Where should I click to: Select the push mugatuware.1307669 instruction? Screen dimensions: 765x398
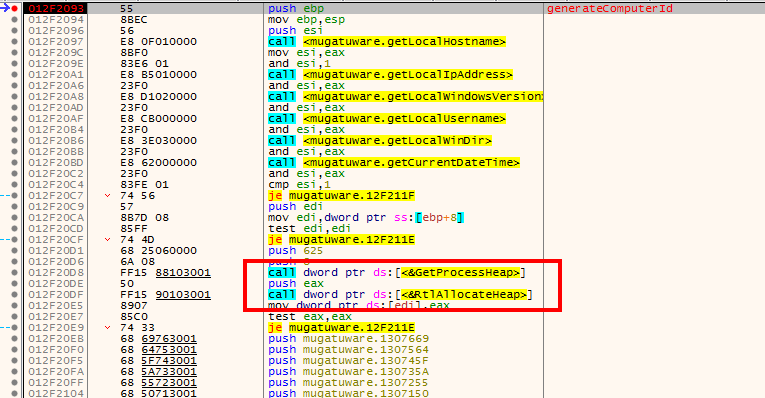(x=348, y=338)
